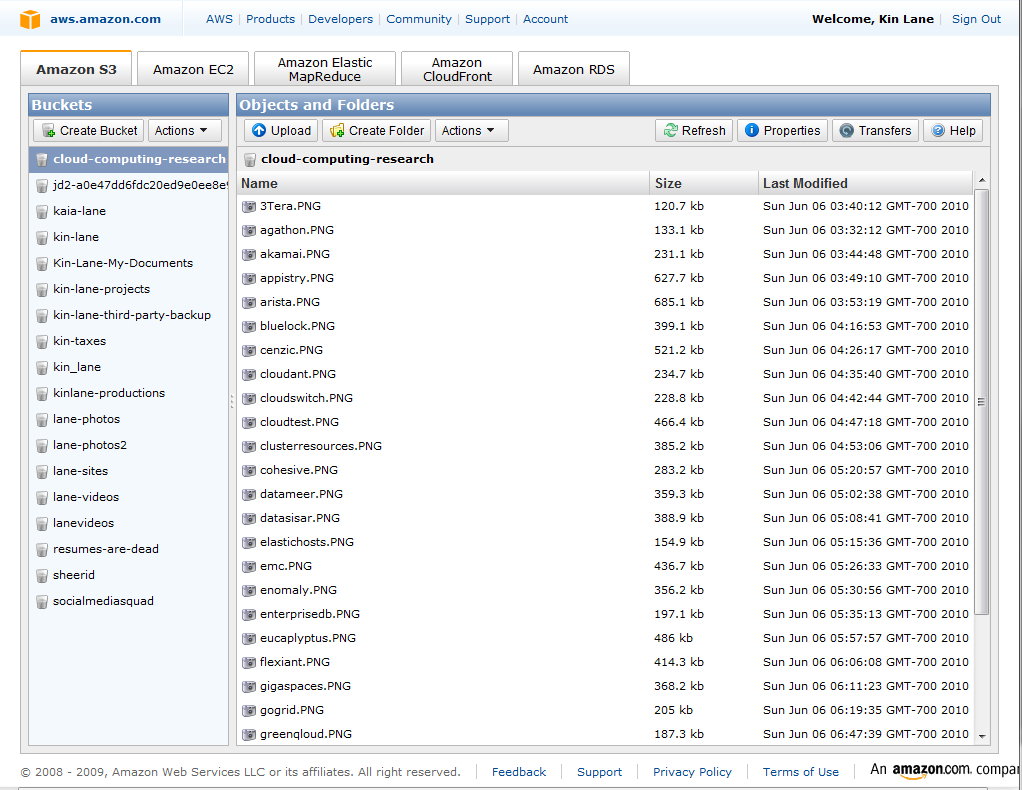Select the agathon.PNG file row
This screenshot has width=1022, height=790.
pyautogui.click(x=605, y=230)
